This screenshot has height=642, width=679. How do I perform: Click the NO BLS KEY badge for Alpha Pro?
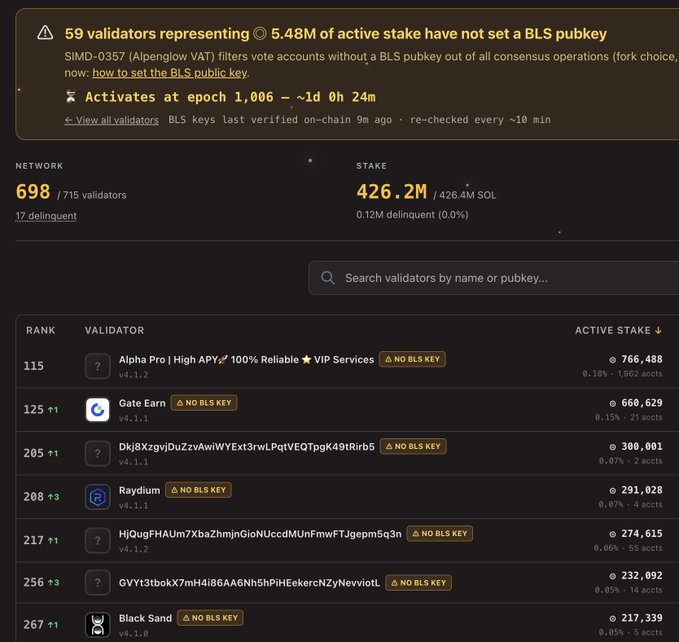coord(412,359)
